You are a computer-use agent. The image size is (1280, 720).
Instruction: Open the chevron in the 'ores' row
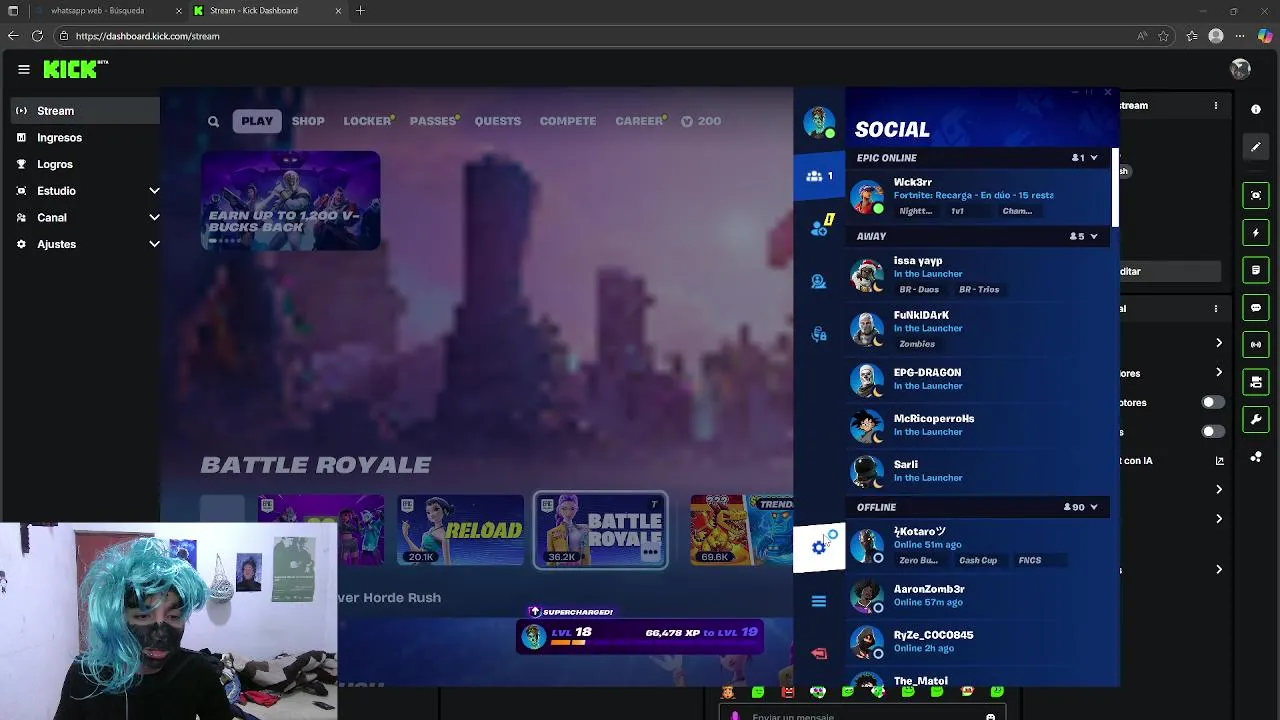(x=1219, y=373)
